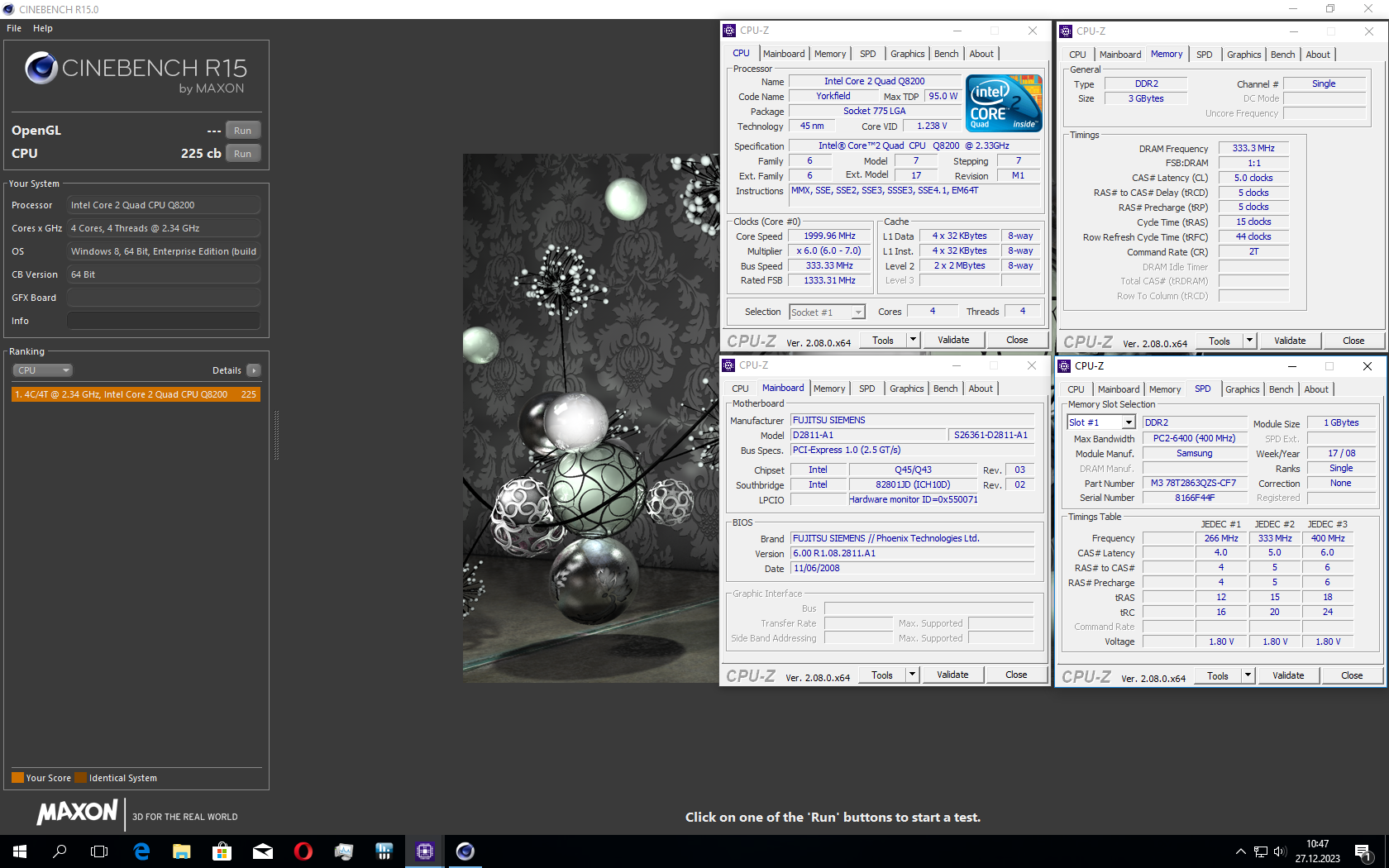Open About tab in bottom-left CPU-Z
This screenshot has width=1389, height=868.
981,389
